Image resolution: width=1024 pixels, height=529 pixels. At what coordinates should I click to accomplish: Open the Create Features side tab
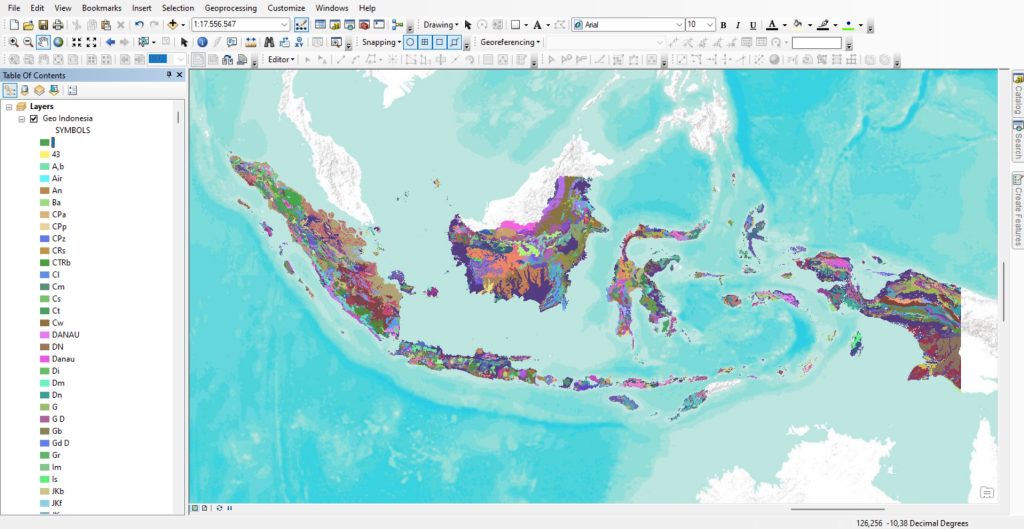pyautogui.click(x=1017, y=210)
